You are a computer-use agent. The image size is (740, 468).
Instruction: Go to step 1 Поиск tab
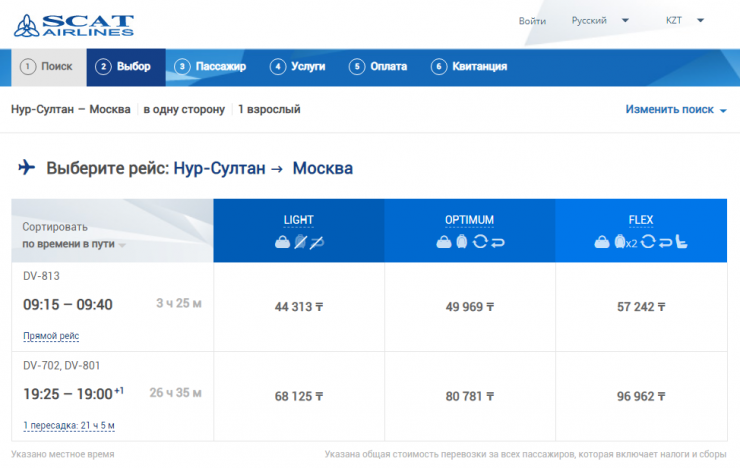(x=47, y=67)
